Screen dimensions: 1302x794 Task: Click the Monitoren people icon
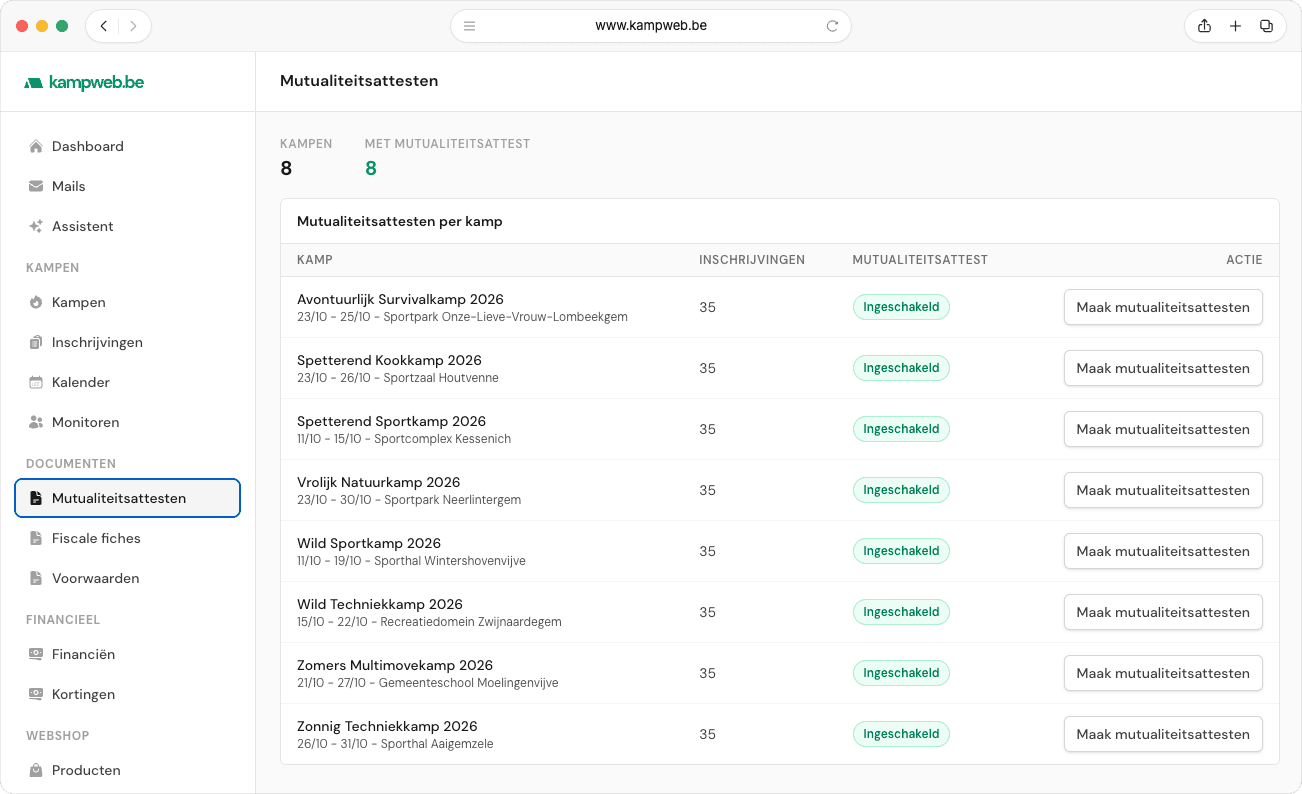click(x=36, y=422)
